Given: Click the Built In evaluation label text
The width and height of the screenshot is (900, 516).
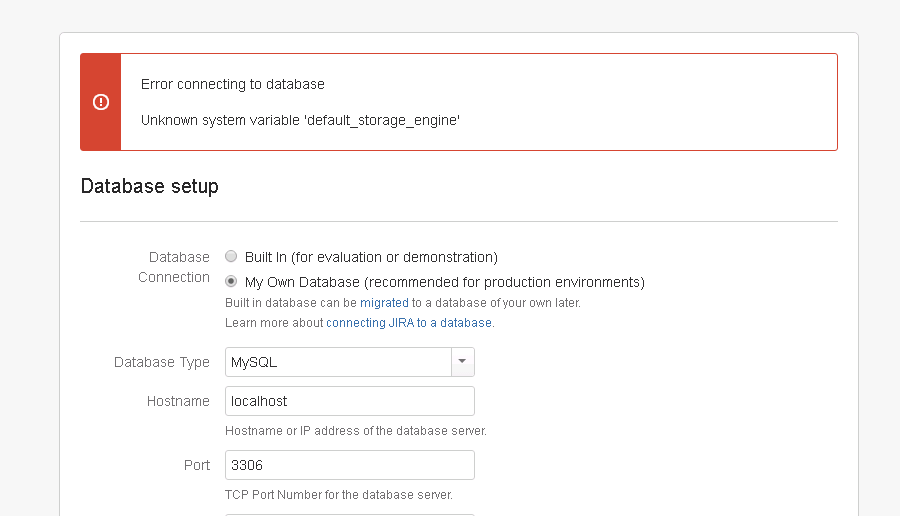Looking at the screenshot, I should [371, 257].
